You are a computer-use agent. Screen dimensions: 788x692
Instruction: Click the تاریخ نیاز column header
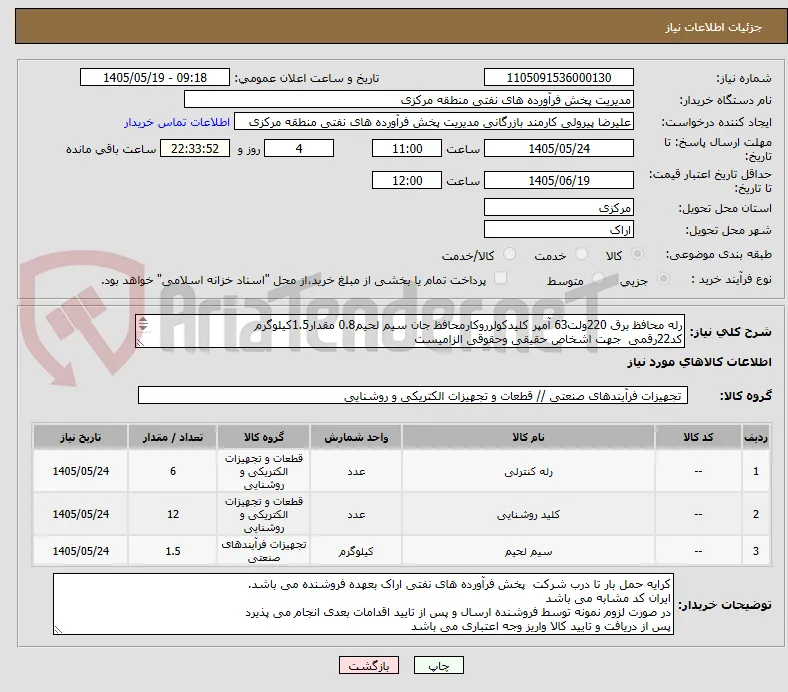[80, 438]
